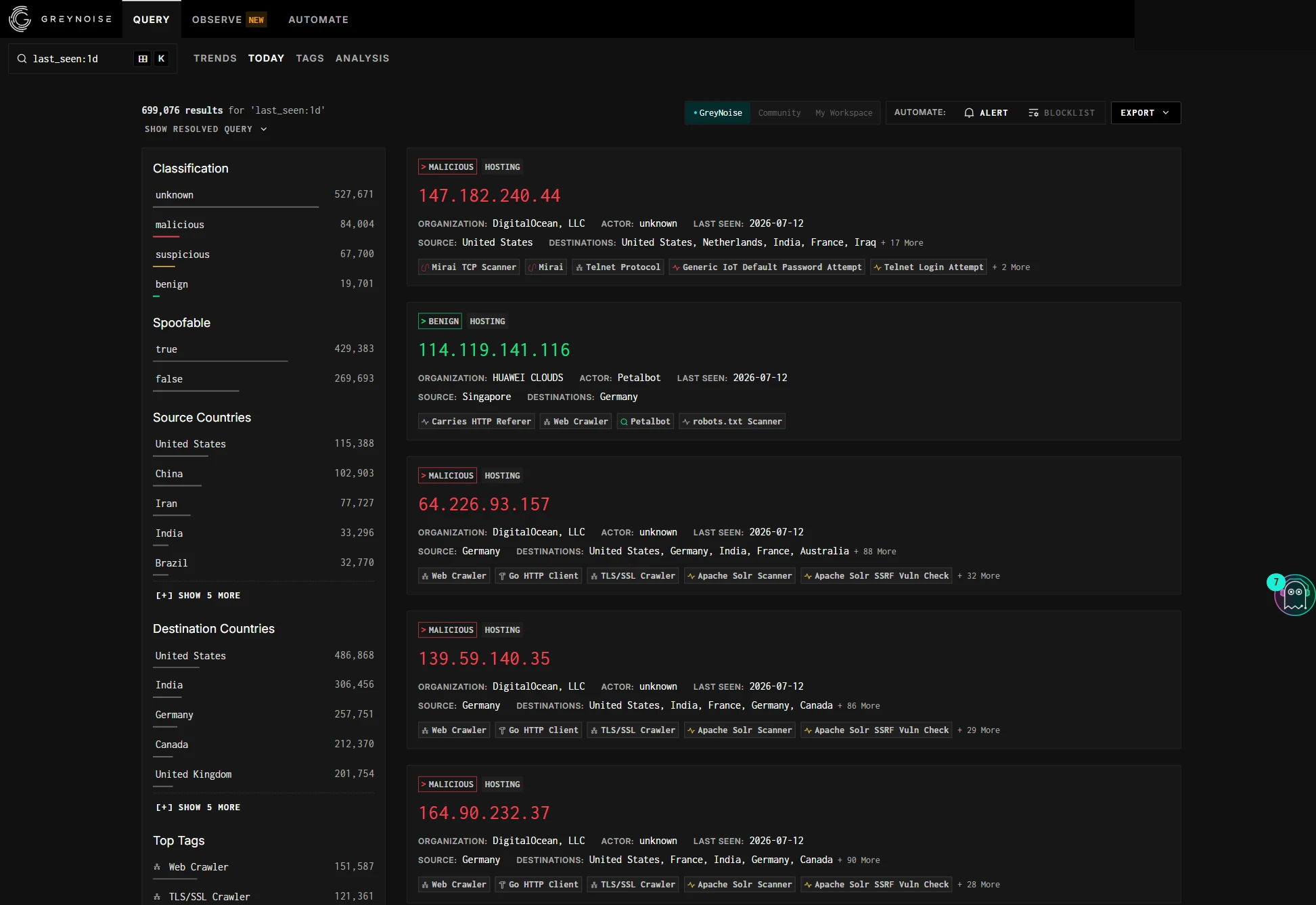The width and height of the screenshot is (1316, 905).
Task: Click the BENIGN badge on 114.119.141.116
Action: point(440,322)
